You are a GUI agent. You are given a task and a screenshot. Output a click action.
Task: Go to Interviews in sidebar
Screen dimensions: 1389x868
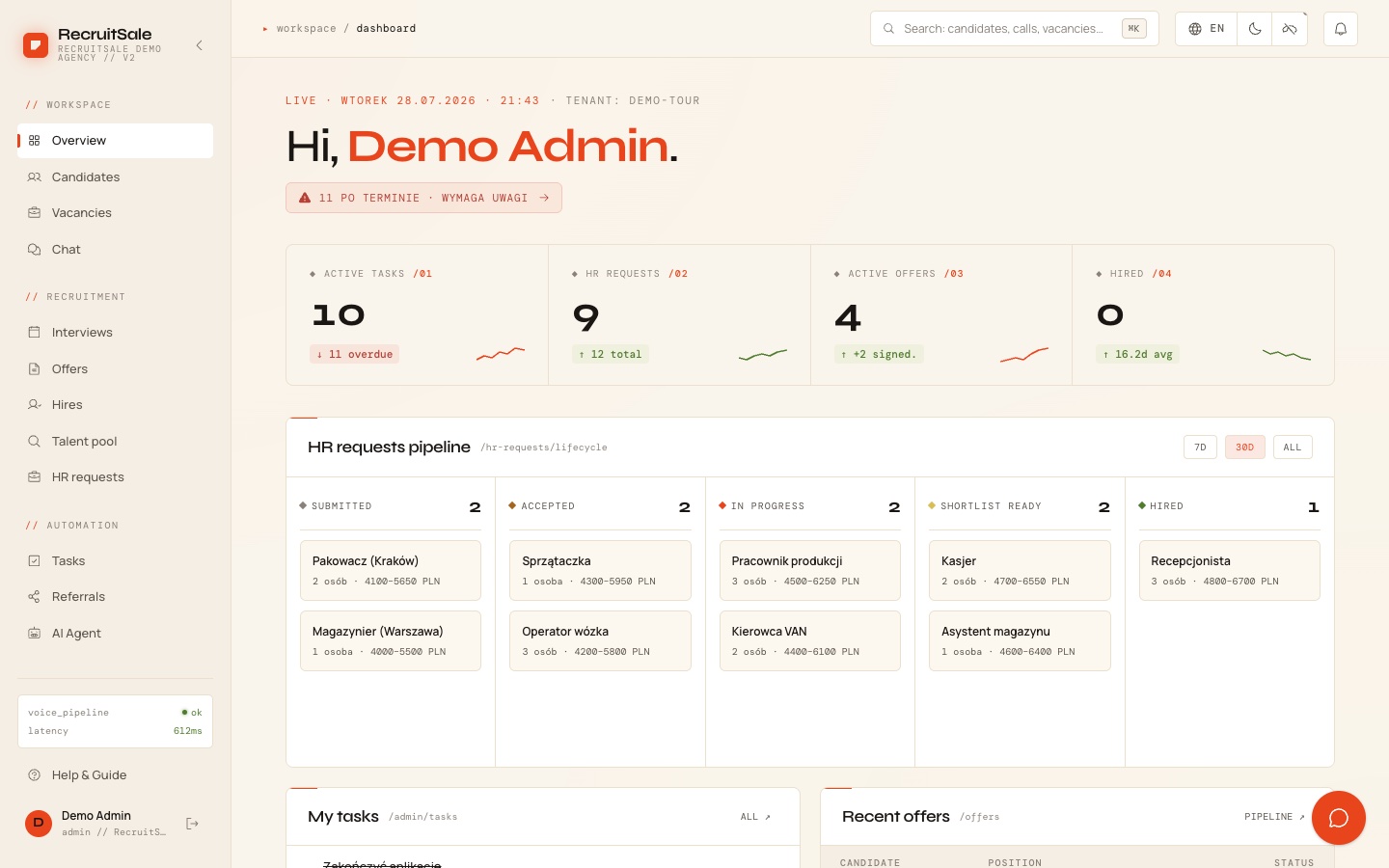115,333
